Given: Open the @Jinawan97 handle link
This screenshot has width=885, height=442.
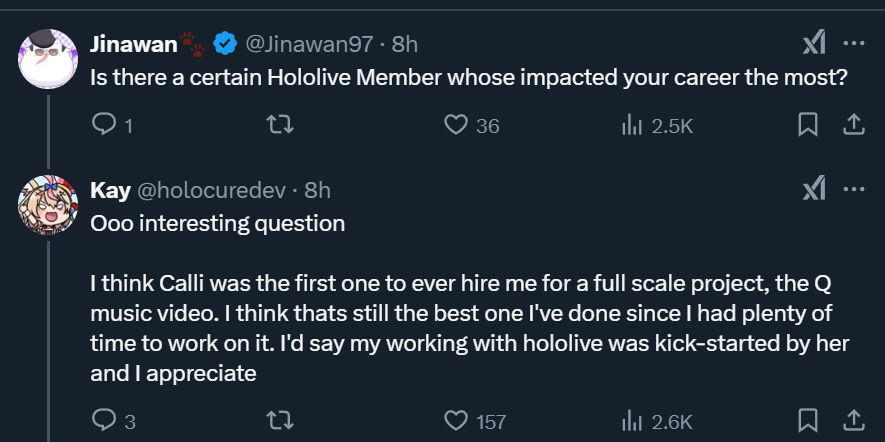Looking at the screenshot, I should click(x=308, y=44).
